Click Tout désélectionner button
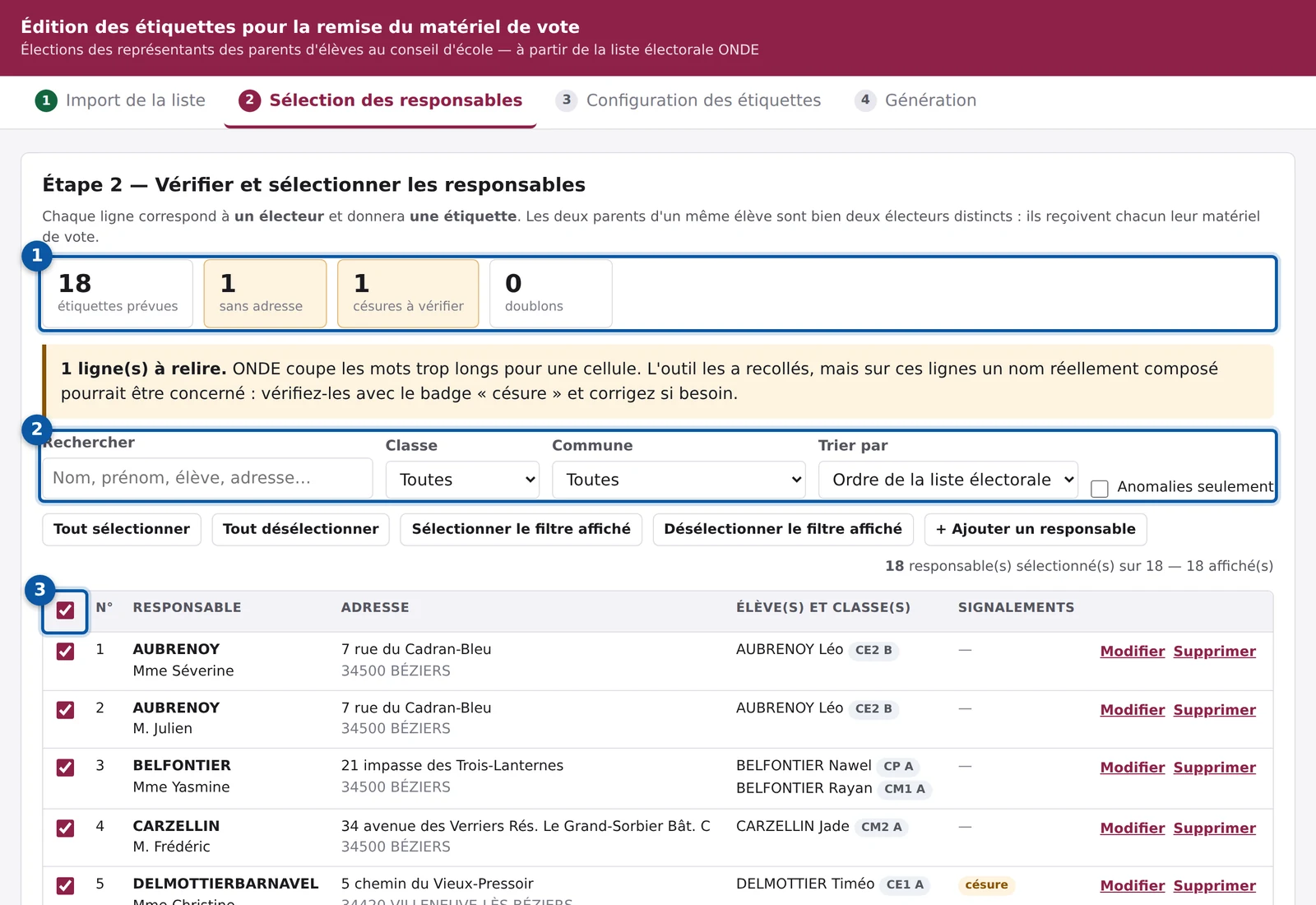The image size is (1316, 905). pos(300,529)
